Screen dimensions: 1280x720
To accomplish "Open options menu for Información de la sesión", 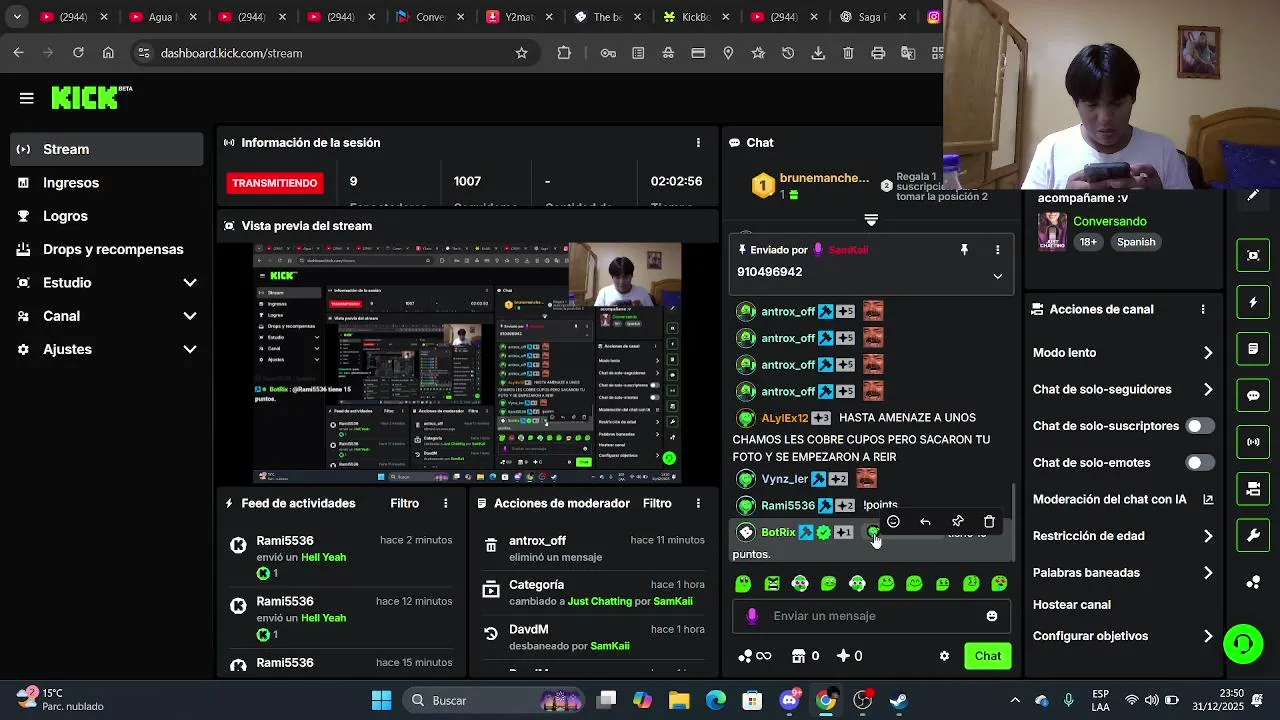I will tap(698, 143).
